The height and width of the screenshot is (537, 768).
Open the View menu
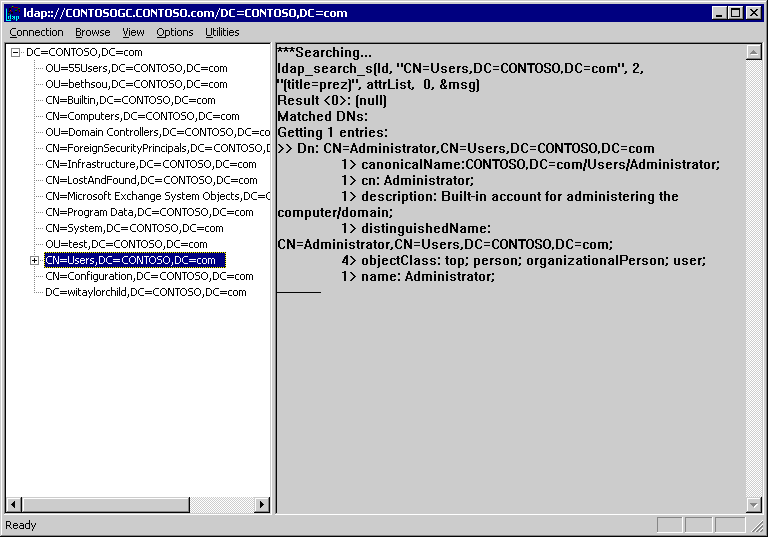pos(133,32)
